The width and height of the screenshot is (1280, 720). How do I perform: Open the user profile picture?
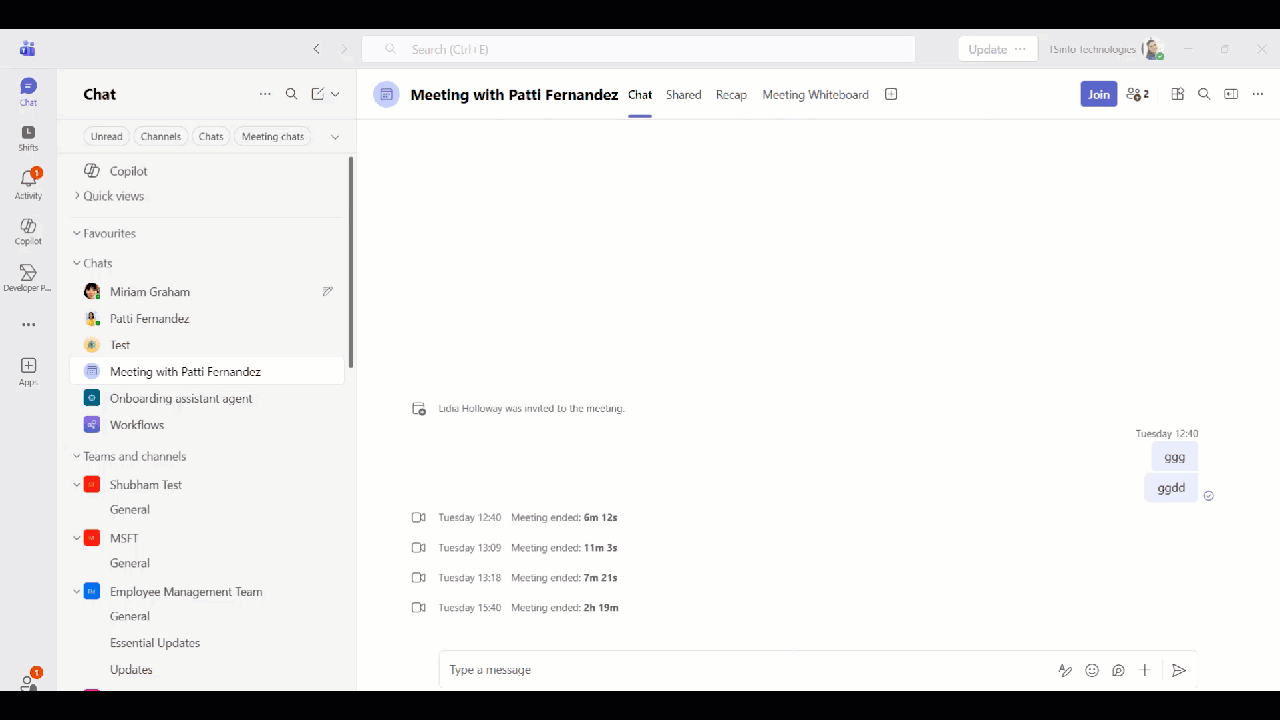[x=1153, y=49]
